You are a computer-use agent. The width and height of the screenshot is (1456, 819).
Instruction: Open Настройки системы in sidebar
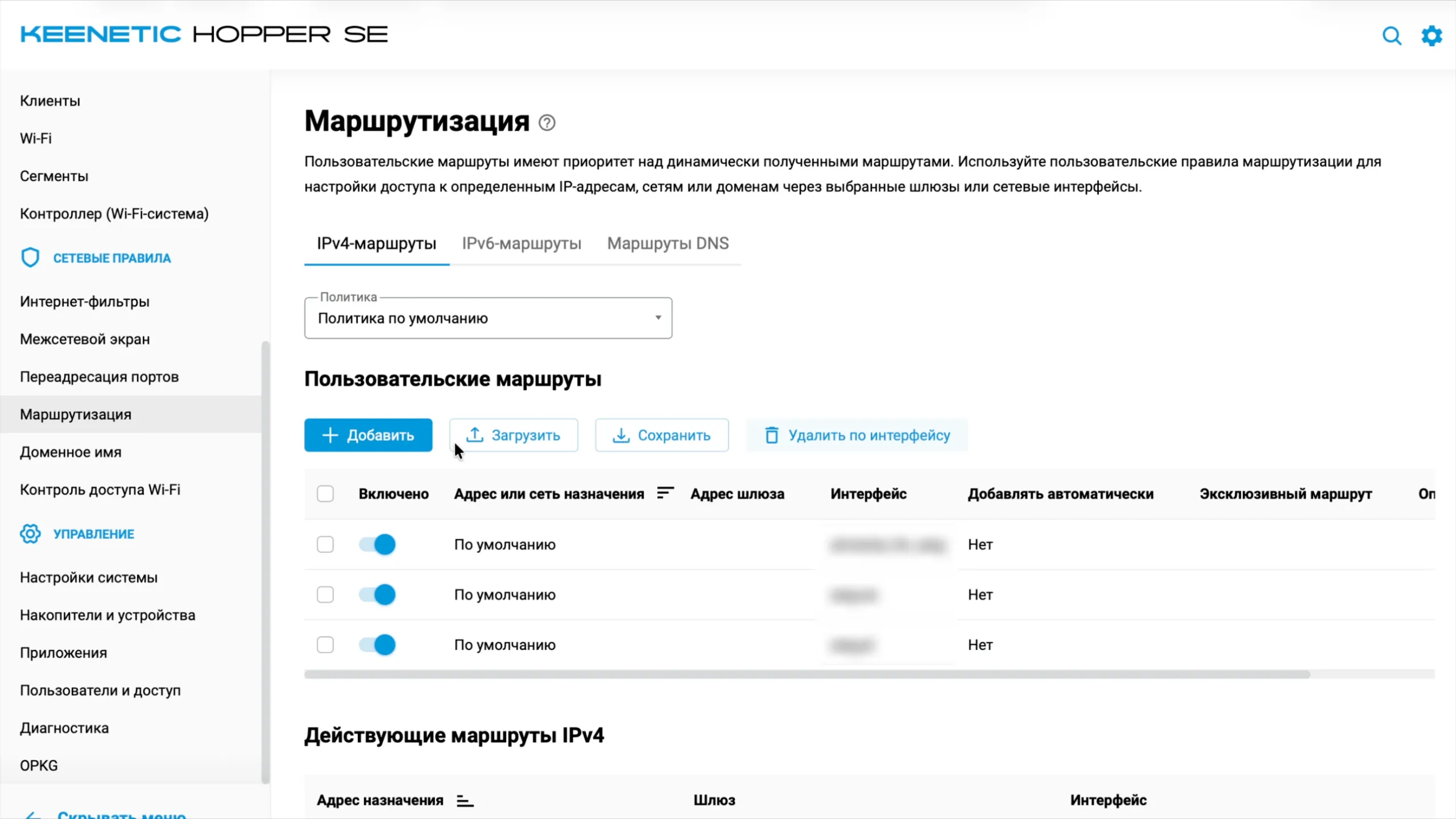(x=131, y=577)
